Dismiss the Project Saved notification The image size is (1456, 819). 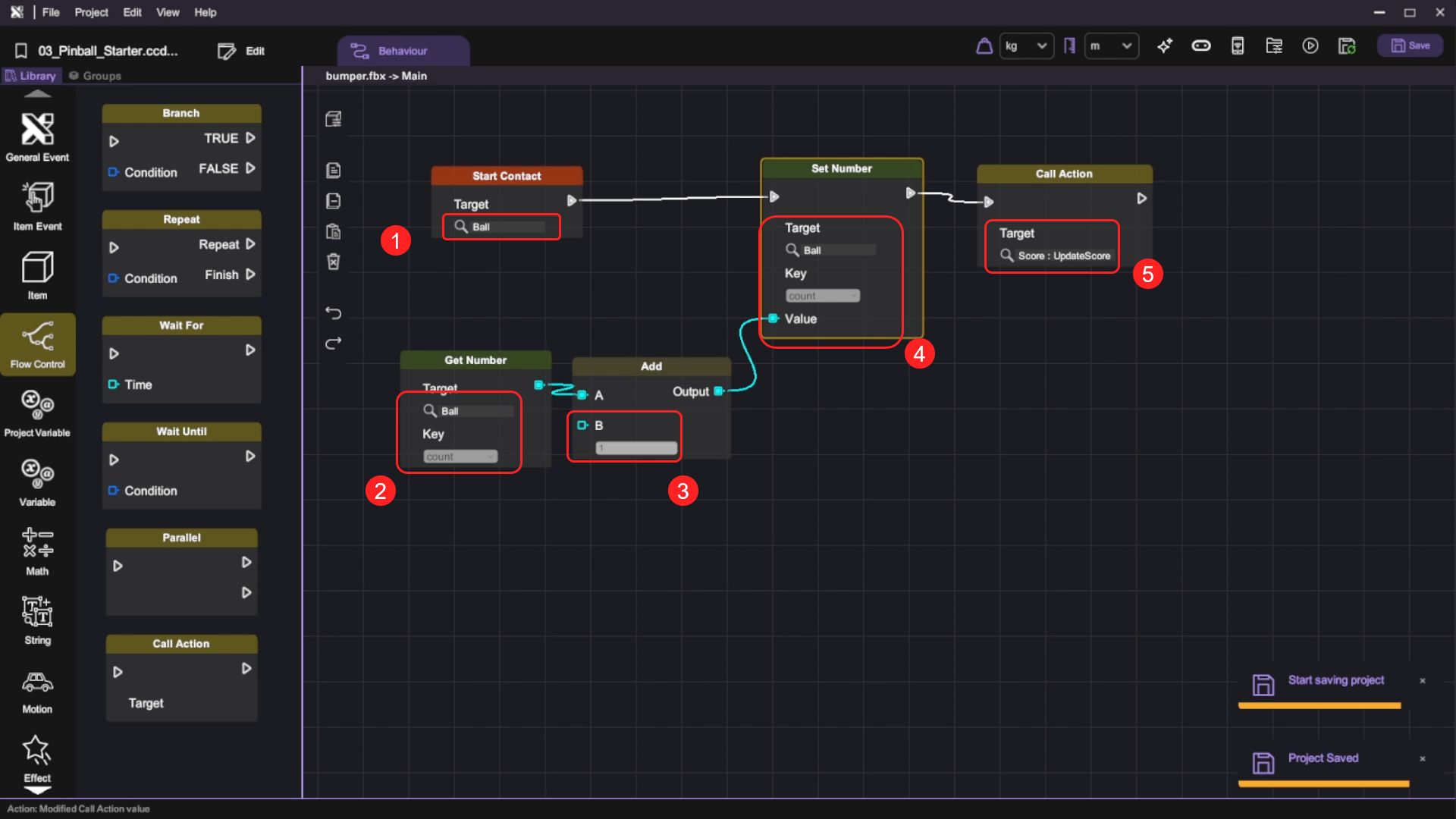pyautogui.click(x=1422, y=758)
